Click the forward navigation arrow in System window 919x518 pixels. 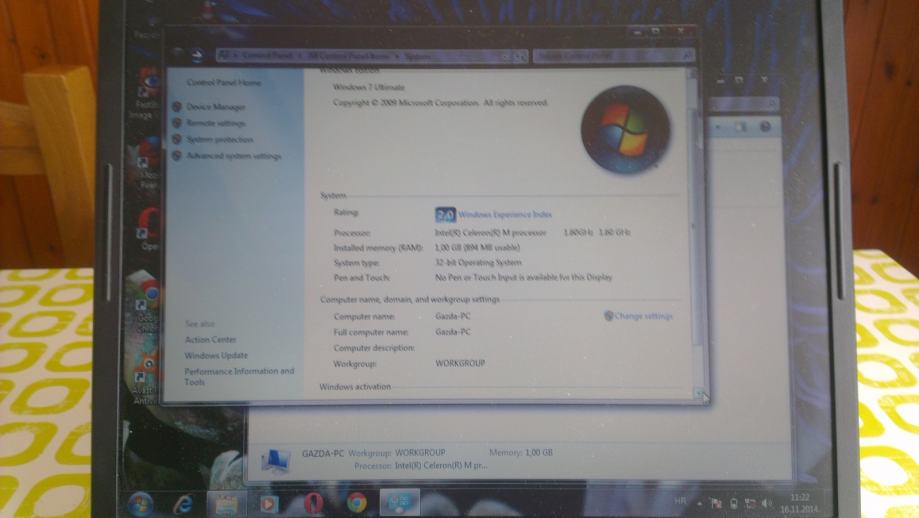point(198,54)
